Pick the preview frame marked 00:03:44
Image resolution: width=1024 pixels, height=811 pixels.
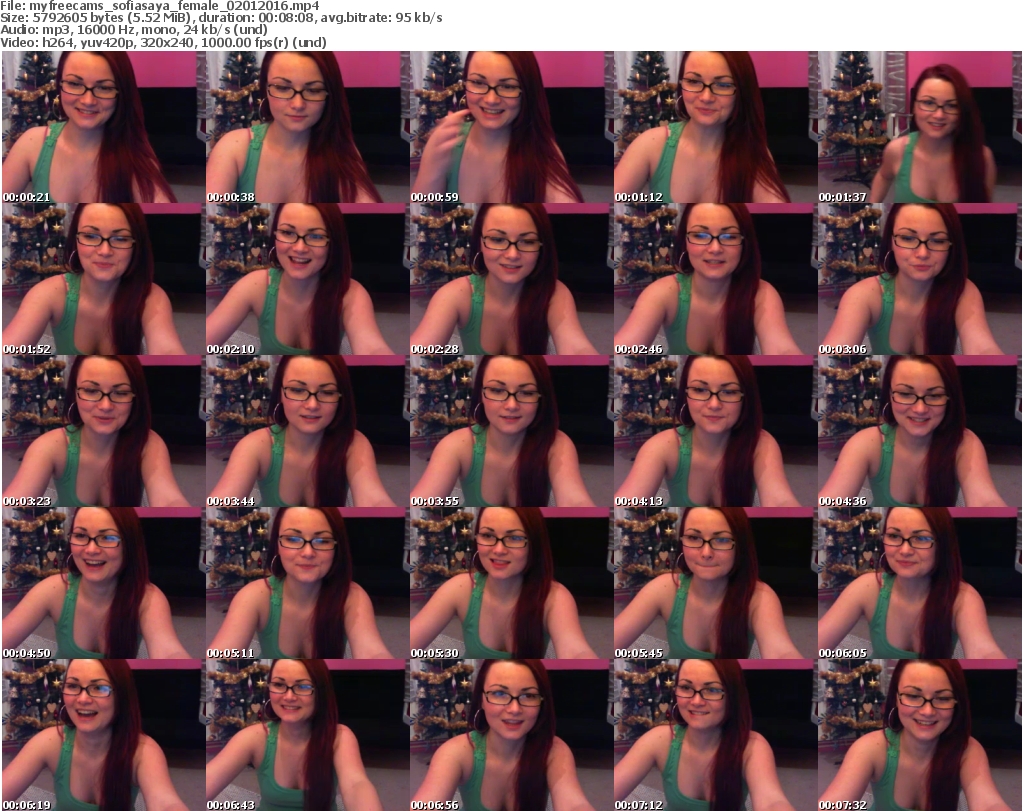pos(308,431)
